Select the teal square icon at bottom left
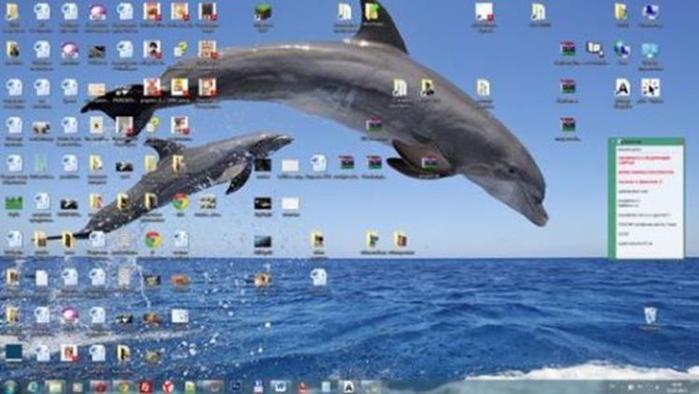This screenshot has width=699, height=394. (x=14, y=352)
